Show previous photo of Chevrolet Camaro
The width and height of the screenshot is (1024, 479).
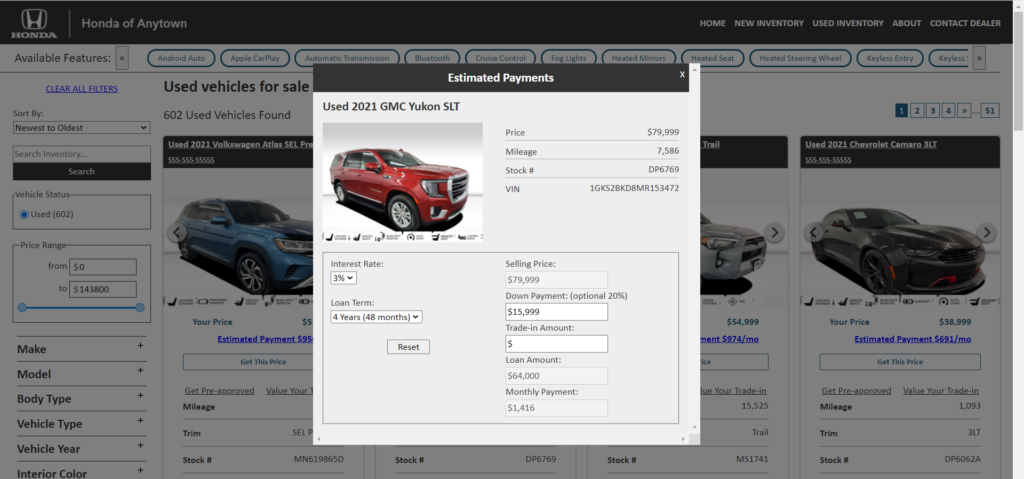tap(814, 233)
